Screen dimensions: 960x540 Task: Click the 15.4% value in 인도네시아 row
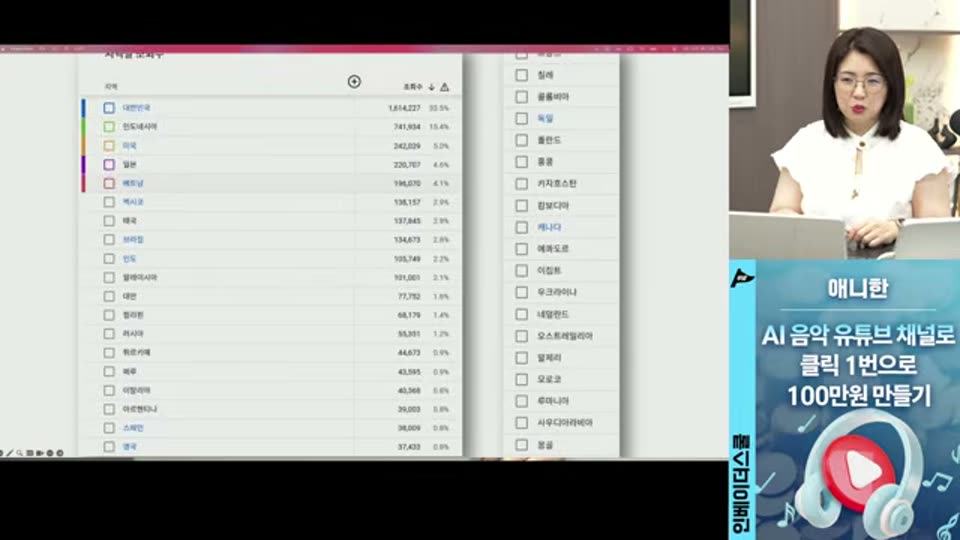(439, 127)
